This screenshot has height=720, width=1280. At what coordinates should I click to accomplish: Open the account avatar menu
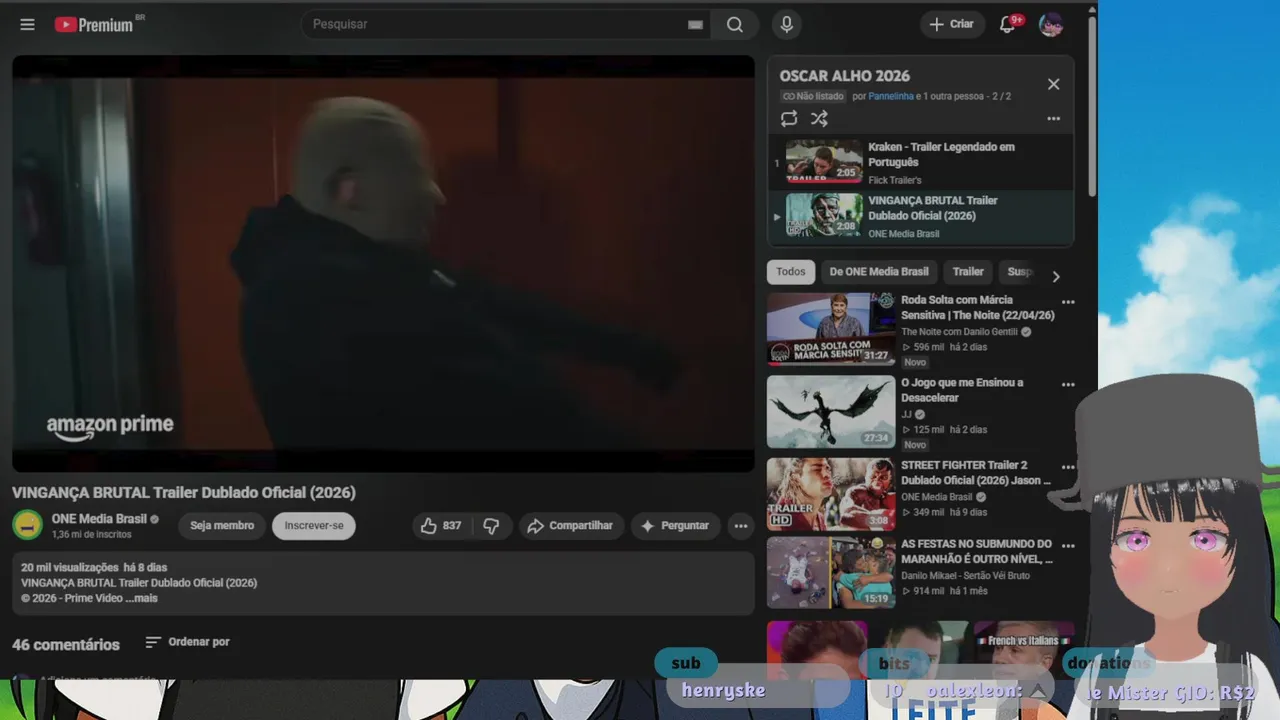[x=1051, y=25]
